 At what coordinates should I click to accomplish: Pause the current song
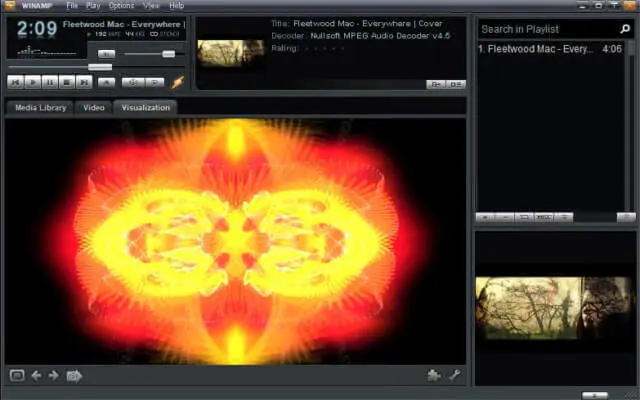click(50, 82)
